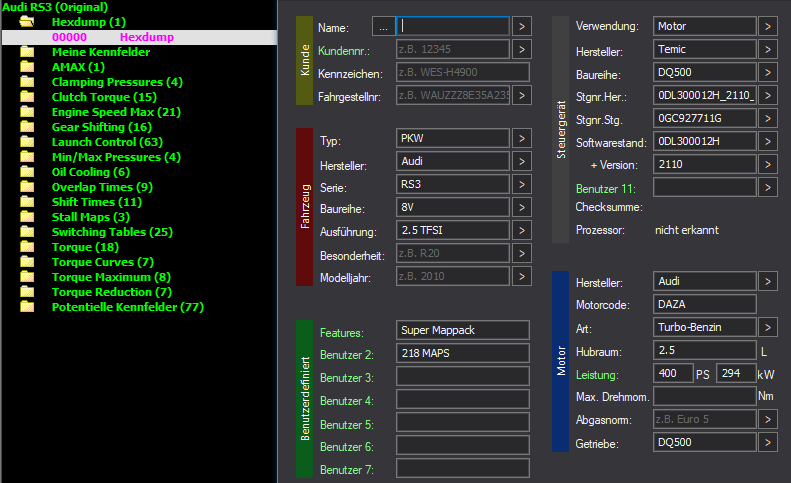Click the folder icon beside Torque Maximum (8)
The image size is (791, 483).
click(27, 277)
